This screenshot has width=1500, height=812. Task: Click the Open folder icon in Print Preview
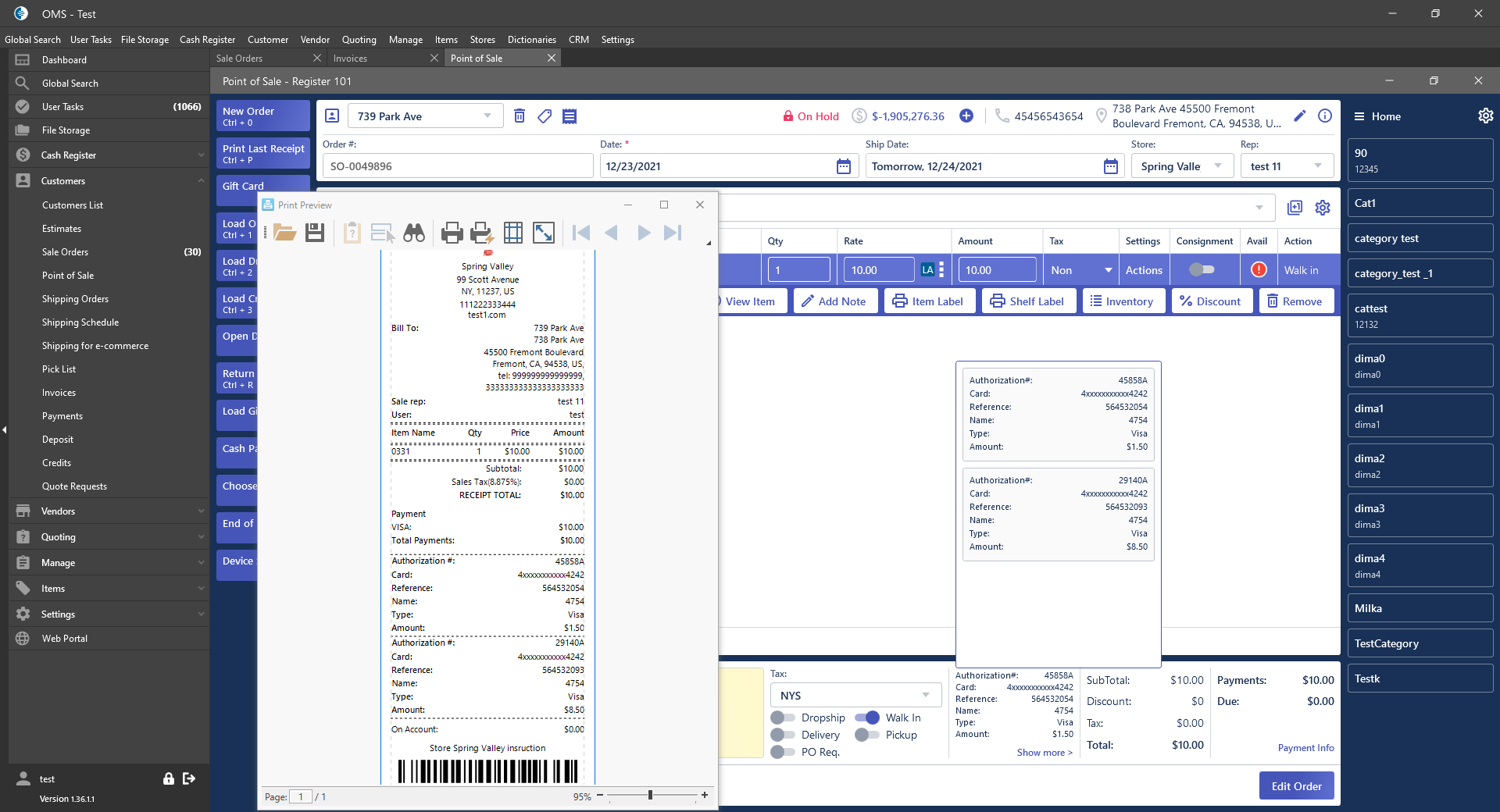point(284,233)
